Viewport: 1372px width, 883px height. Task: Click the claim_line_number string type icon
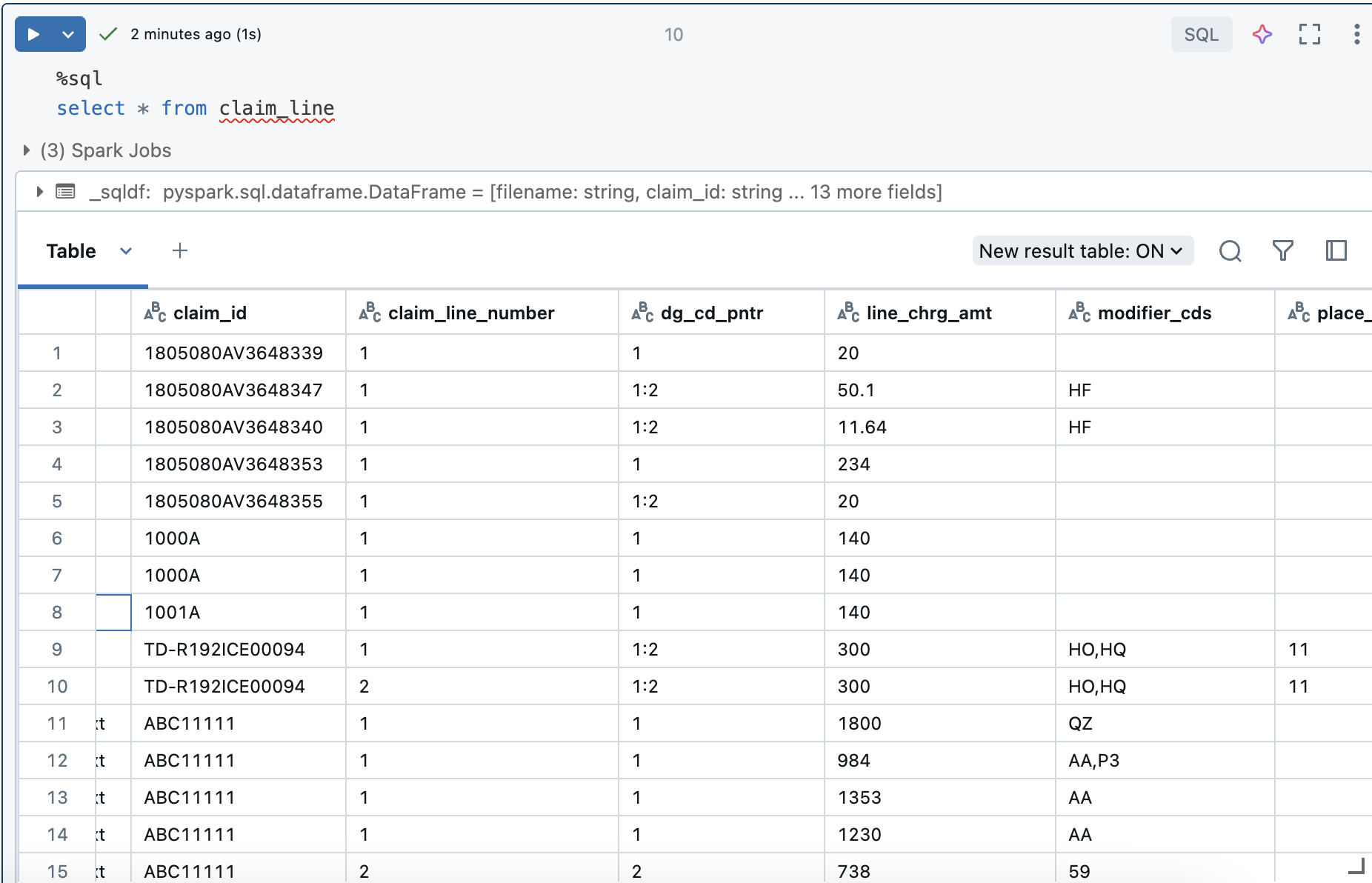[370, 313]
